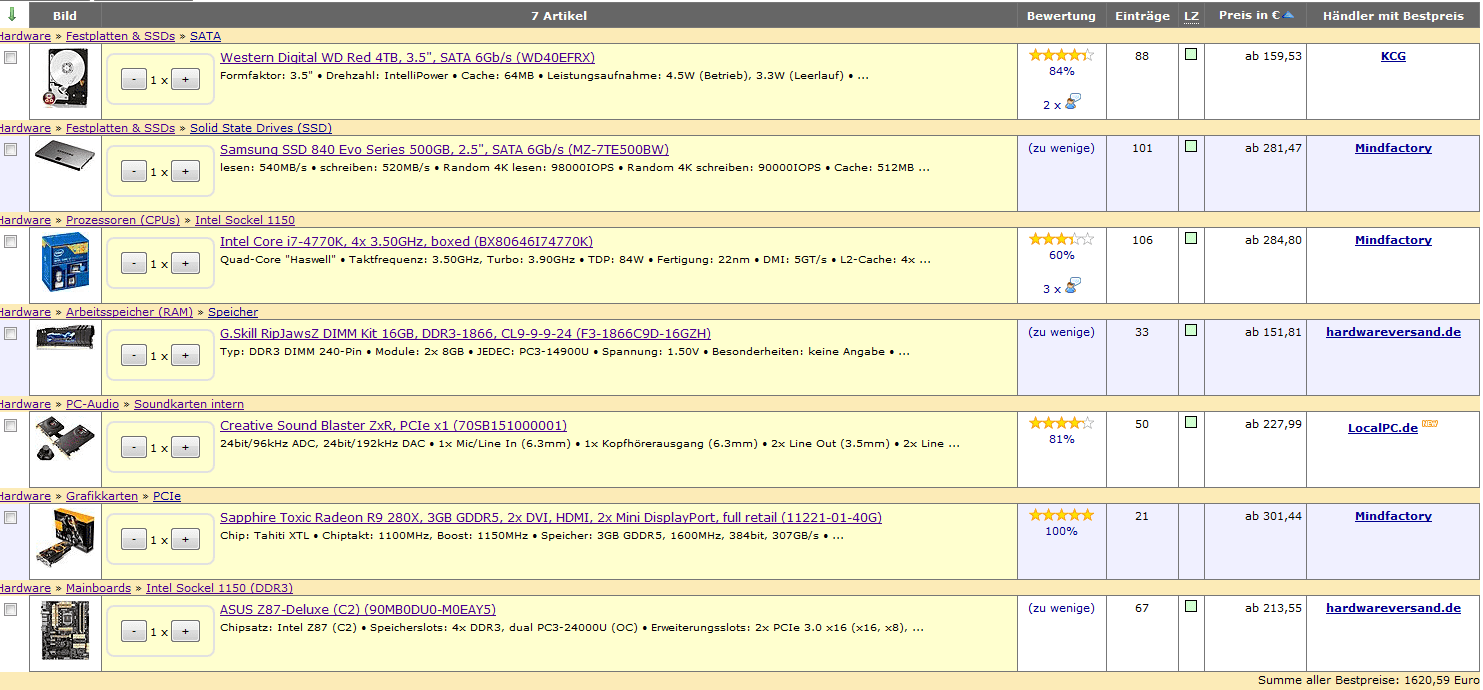This screenshot has height=690, width=1483.
Task: Open G.Skill RipJawsZ DIMM Kit 16GB link
Action: click(465, 334)
